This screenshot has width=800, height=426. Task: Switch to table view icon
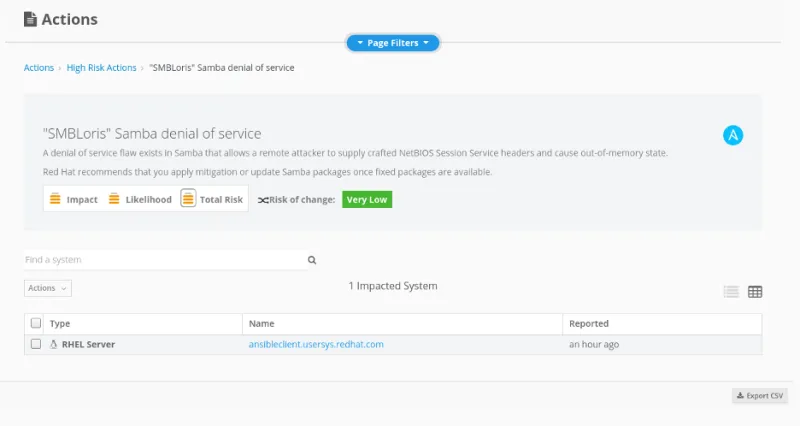click(755, 292)
